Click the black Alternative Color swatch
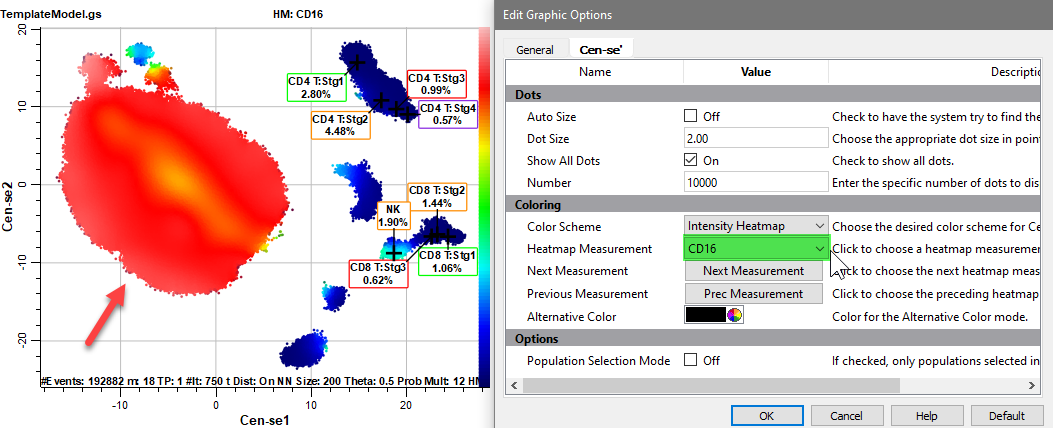Image resolution: width=1053 pixels, height=428 pixels. click(705, 316)
